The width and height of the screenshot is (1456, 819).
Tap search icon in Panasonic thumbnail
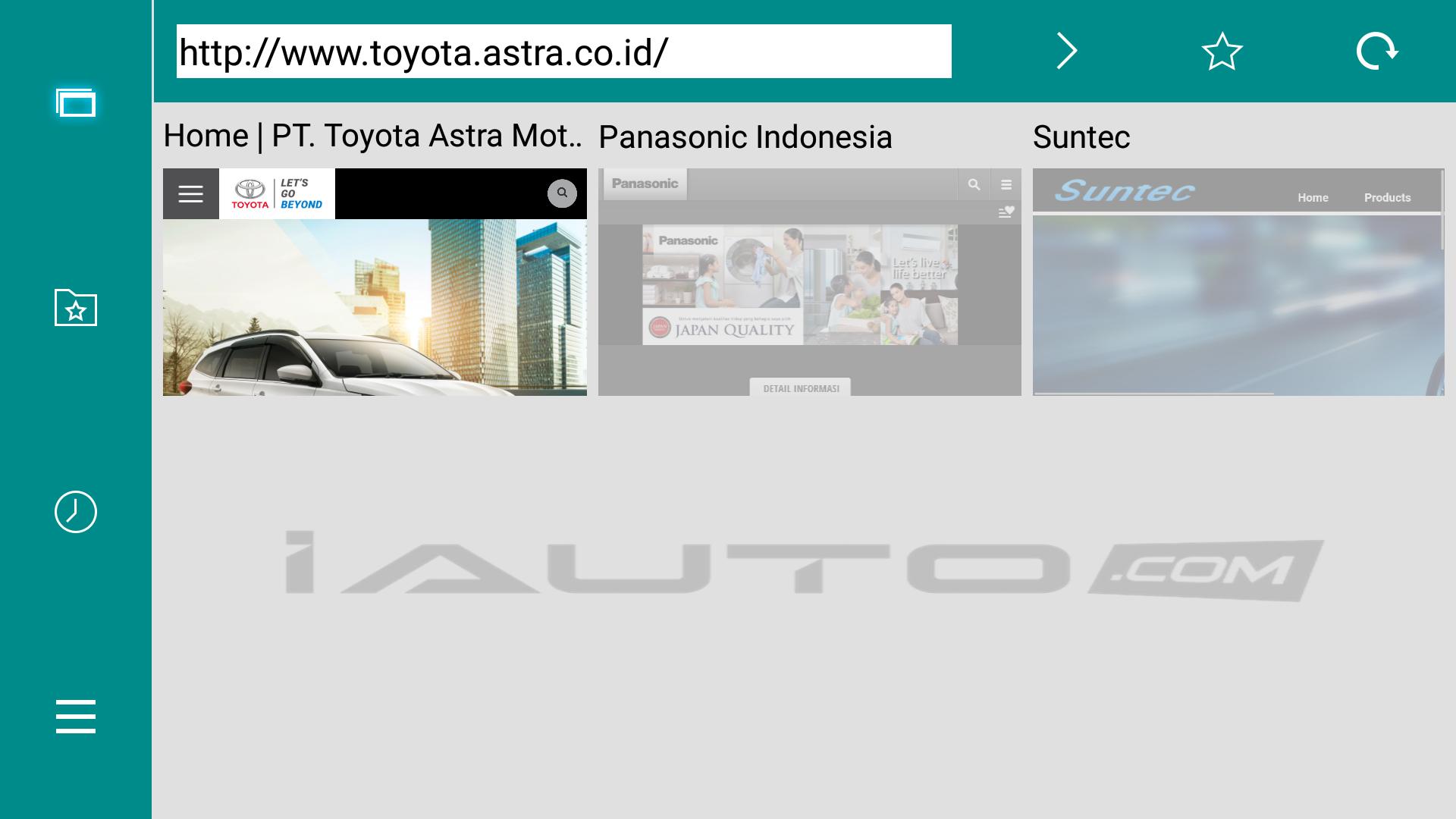point(974,184)
